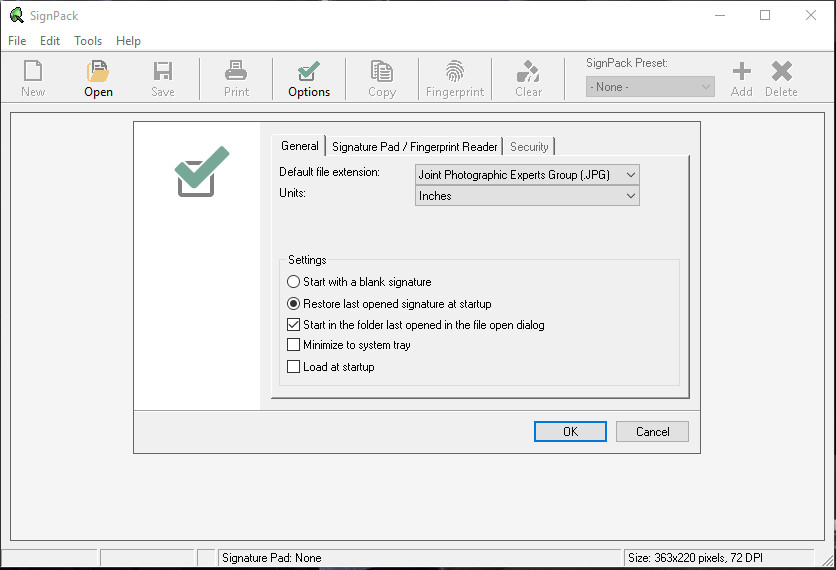Open the Default file extension dropdown
Image resolution: width=836 pixels, height=570 pixels.
(527, 175)
